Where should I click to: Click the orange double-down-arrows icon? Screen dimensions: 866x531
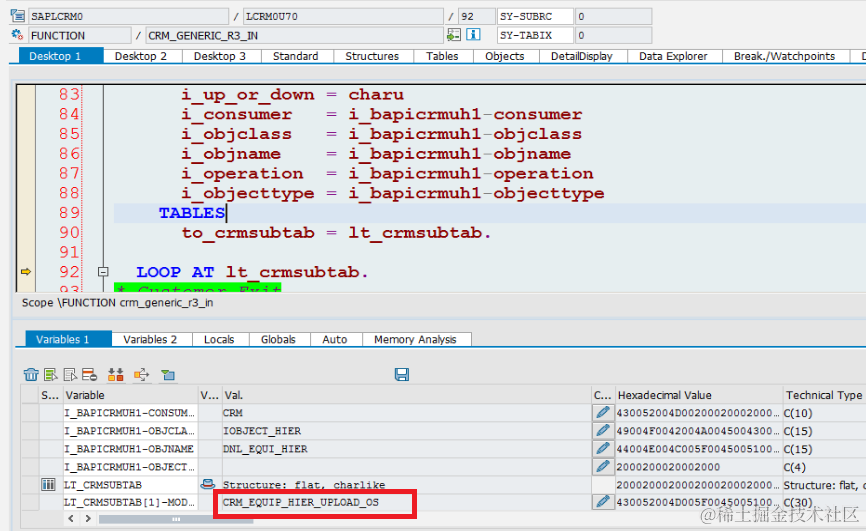point(115,375)
